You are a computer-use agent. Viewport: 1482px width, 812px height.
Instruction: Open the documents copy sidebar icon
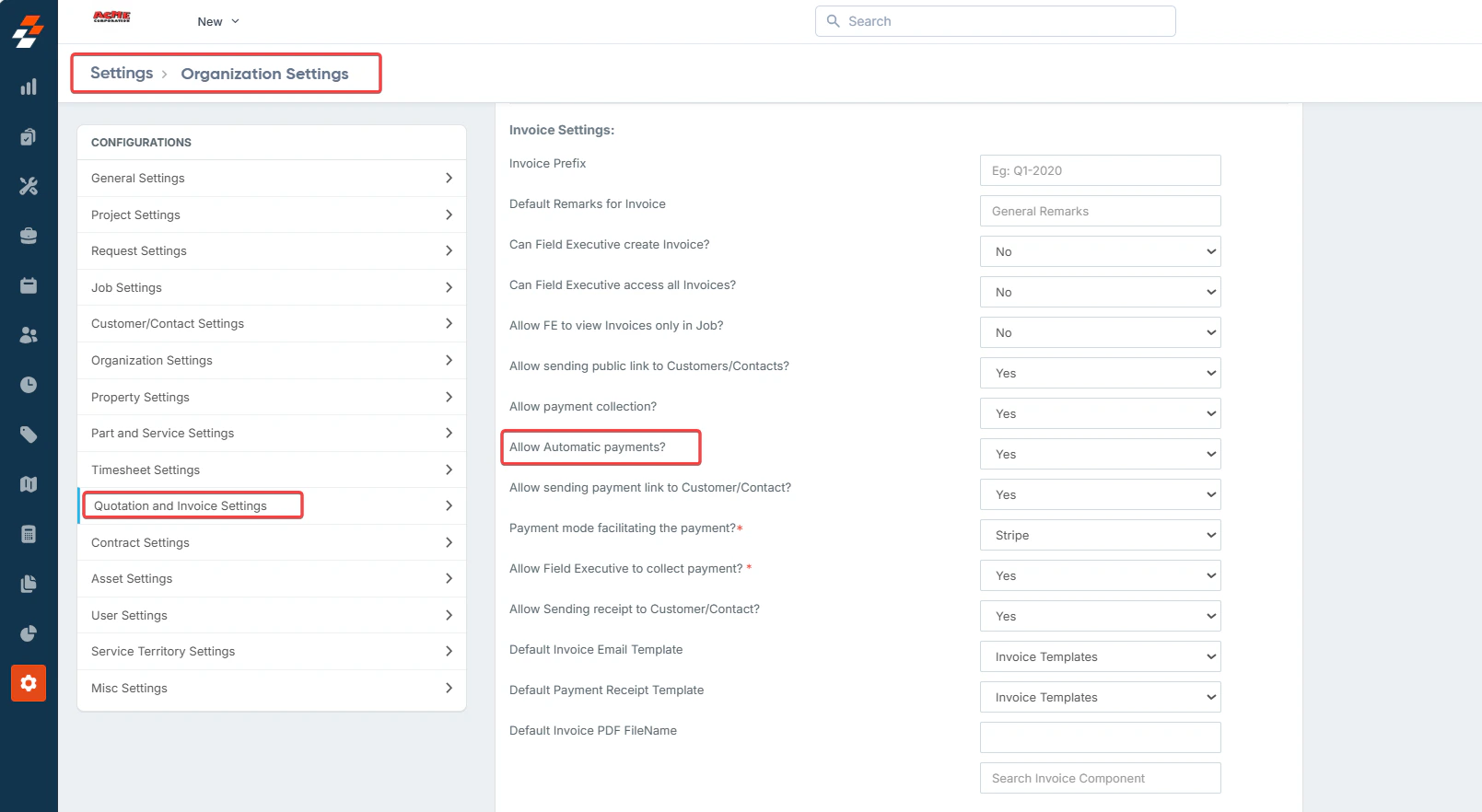click(29, 584)
